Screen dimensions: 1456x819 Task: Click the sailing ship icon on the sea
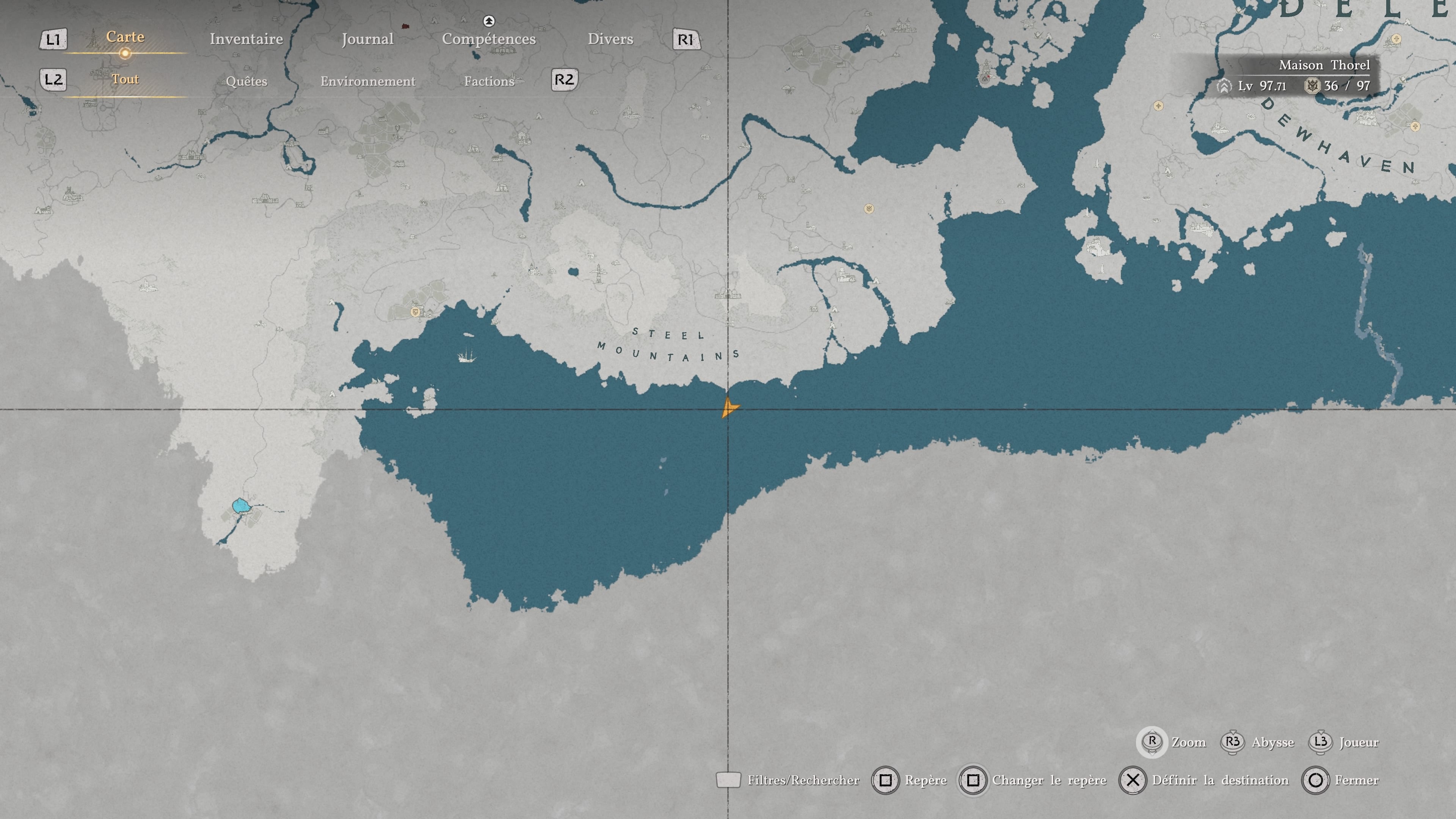click(x=466, y=355)
